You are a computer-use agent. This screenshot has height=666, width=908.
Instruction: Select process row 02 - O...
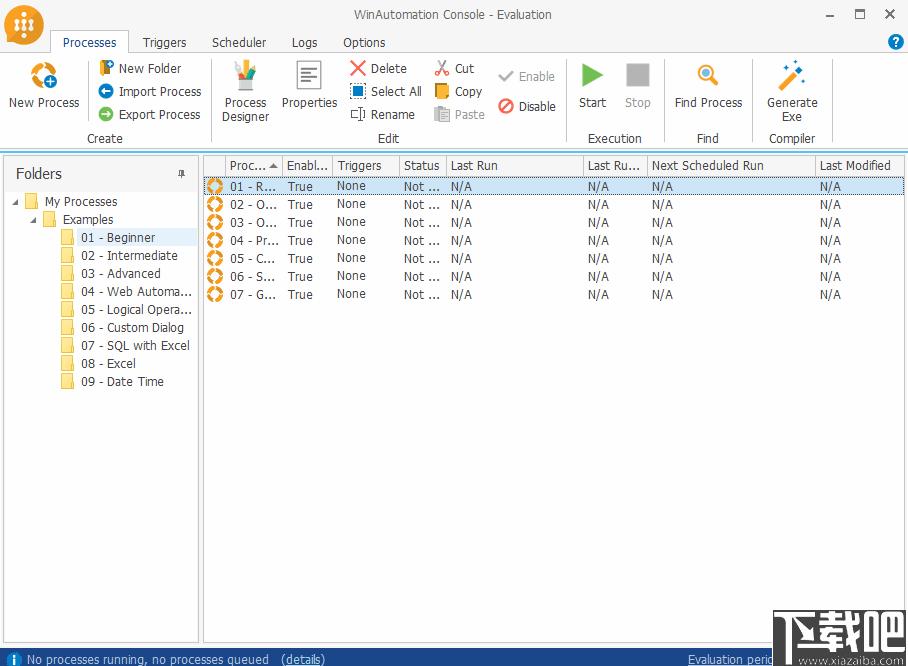click(x=554, y=204)
